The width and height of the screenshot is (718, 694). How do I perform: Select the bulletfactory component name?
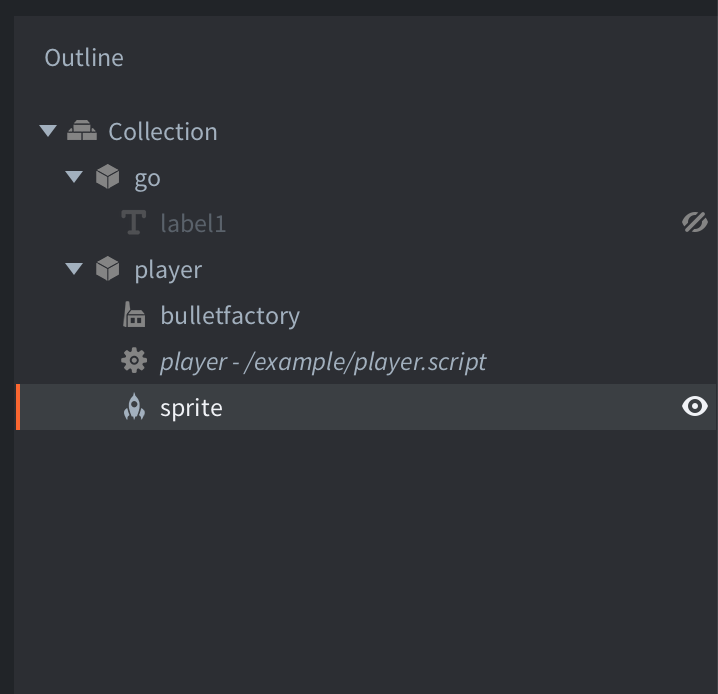coord(230,316)
